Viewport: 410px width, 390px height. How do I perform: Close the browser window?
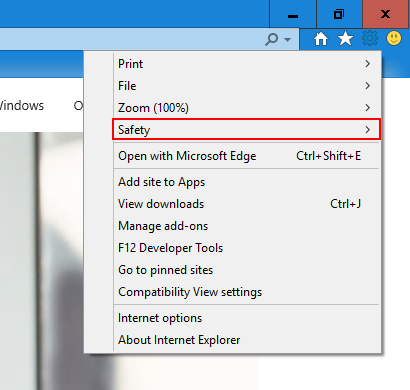coord(386,14)
